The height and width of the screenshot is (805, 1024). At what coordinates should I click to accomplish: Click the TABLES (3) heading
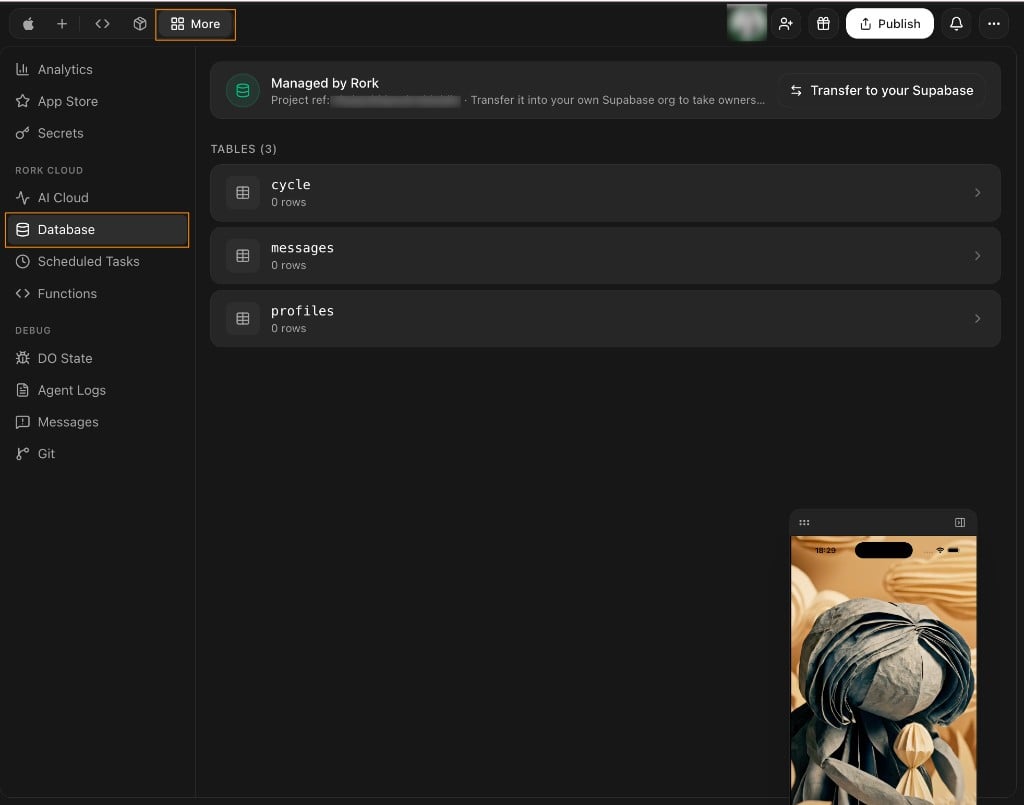(x=244, y=149)
